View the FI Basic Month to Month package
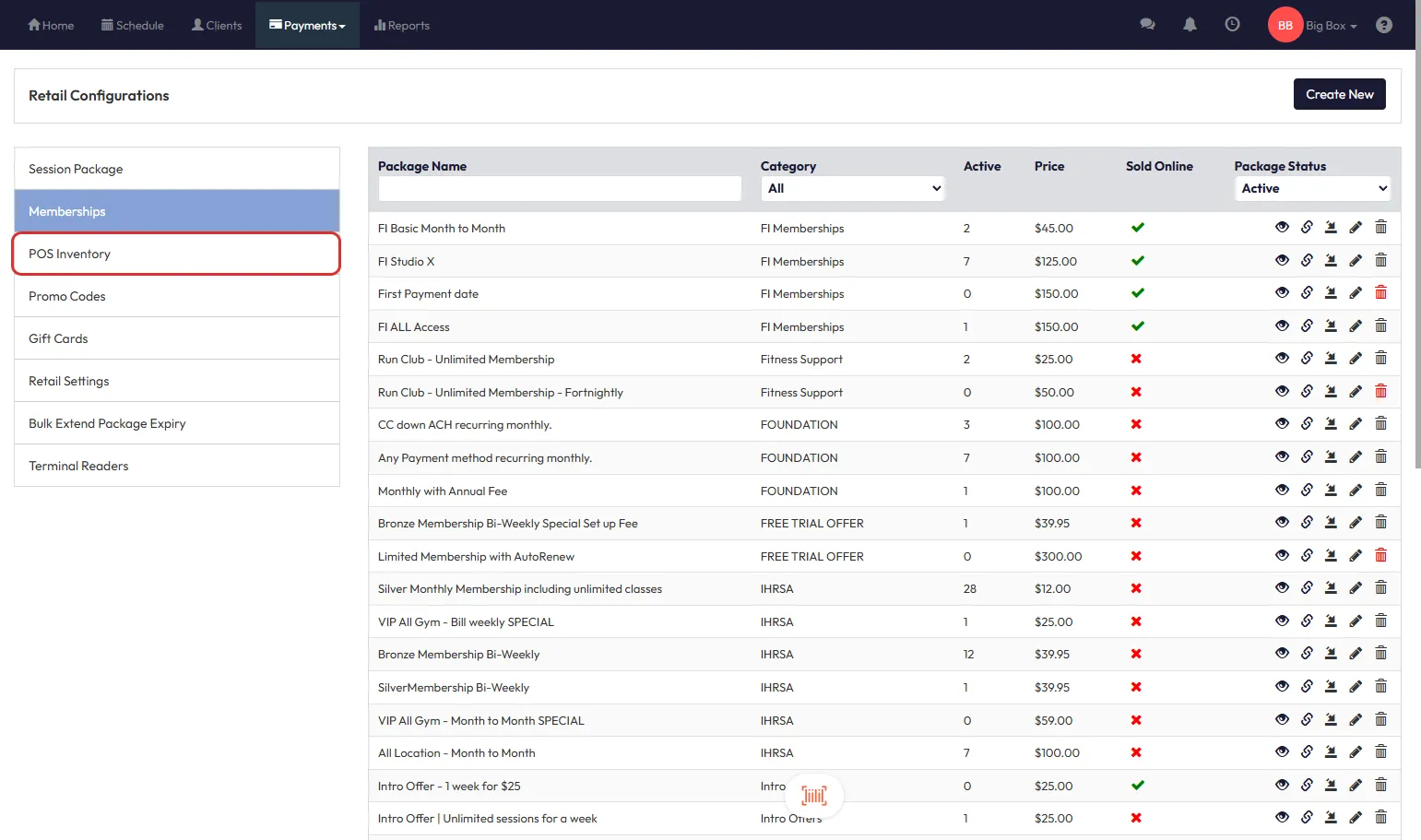The height and width of the screenshot is (840, 1421). (1282, 228)
